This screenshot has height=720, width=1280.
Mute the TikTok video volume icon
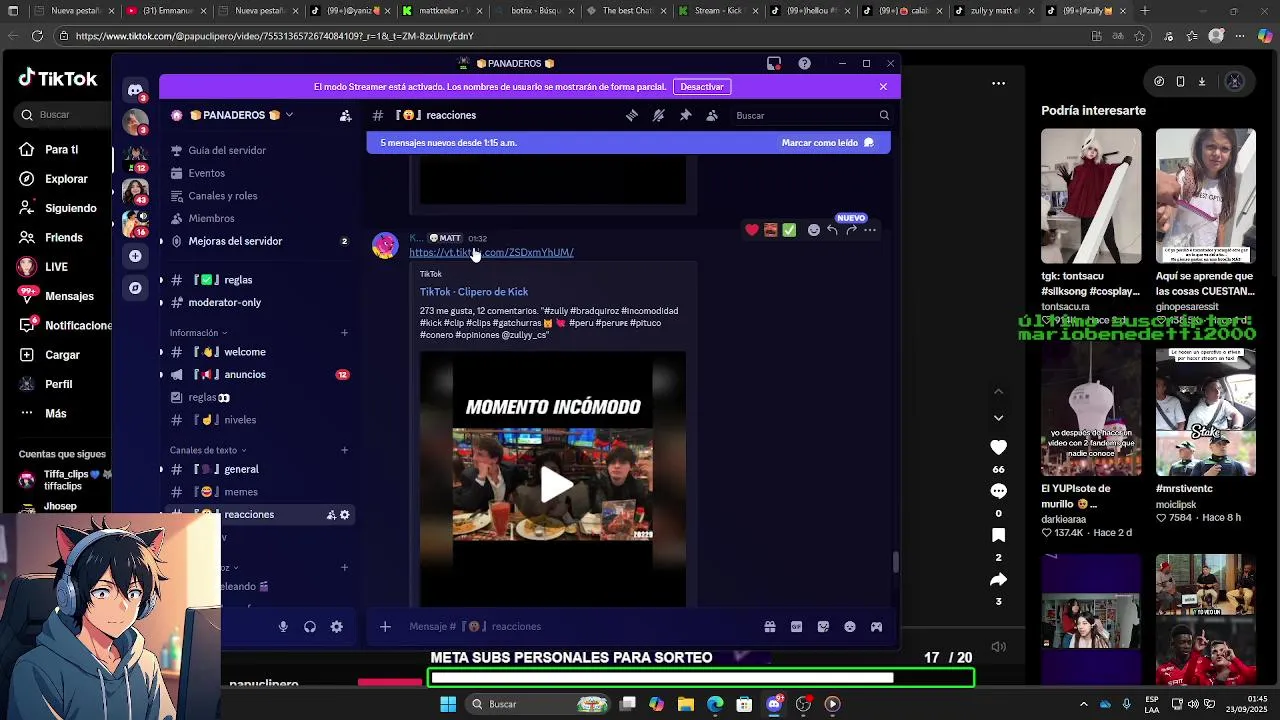998,647
